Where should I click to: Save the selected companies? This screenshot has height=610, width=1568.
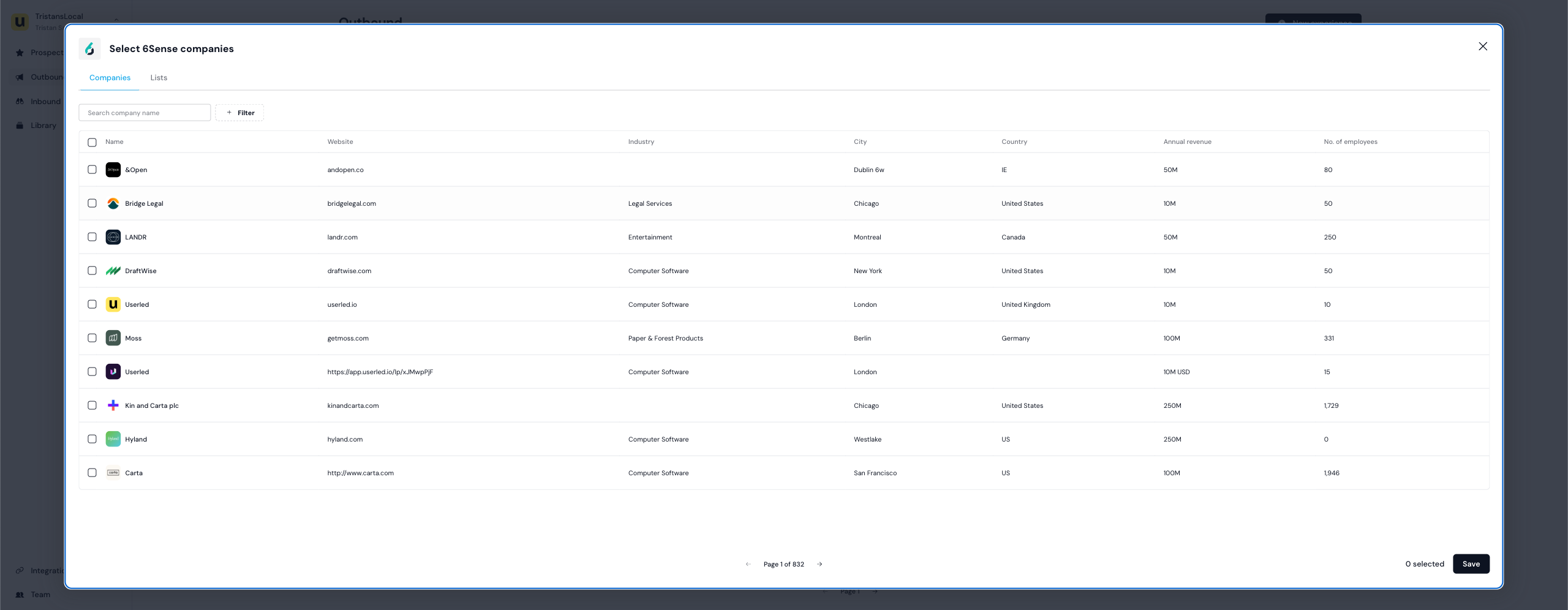tap(1471, 564)
